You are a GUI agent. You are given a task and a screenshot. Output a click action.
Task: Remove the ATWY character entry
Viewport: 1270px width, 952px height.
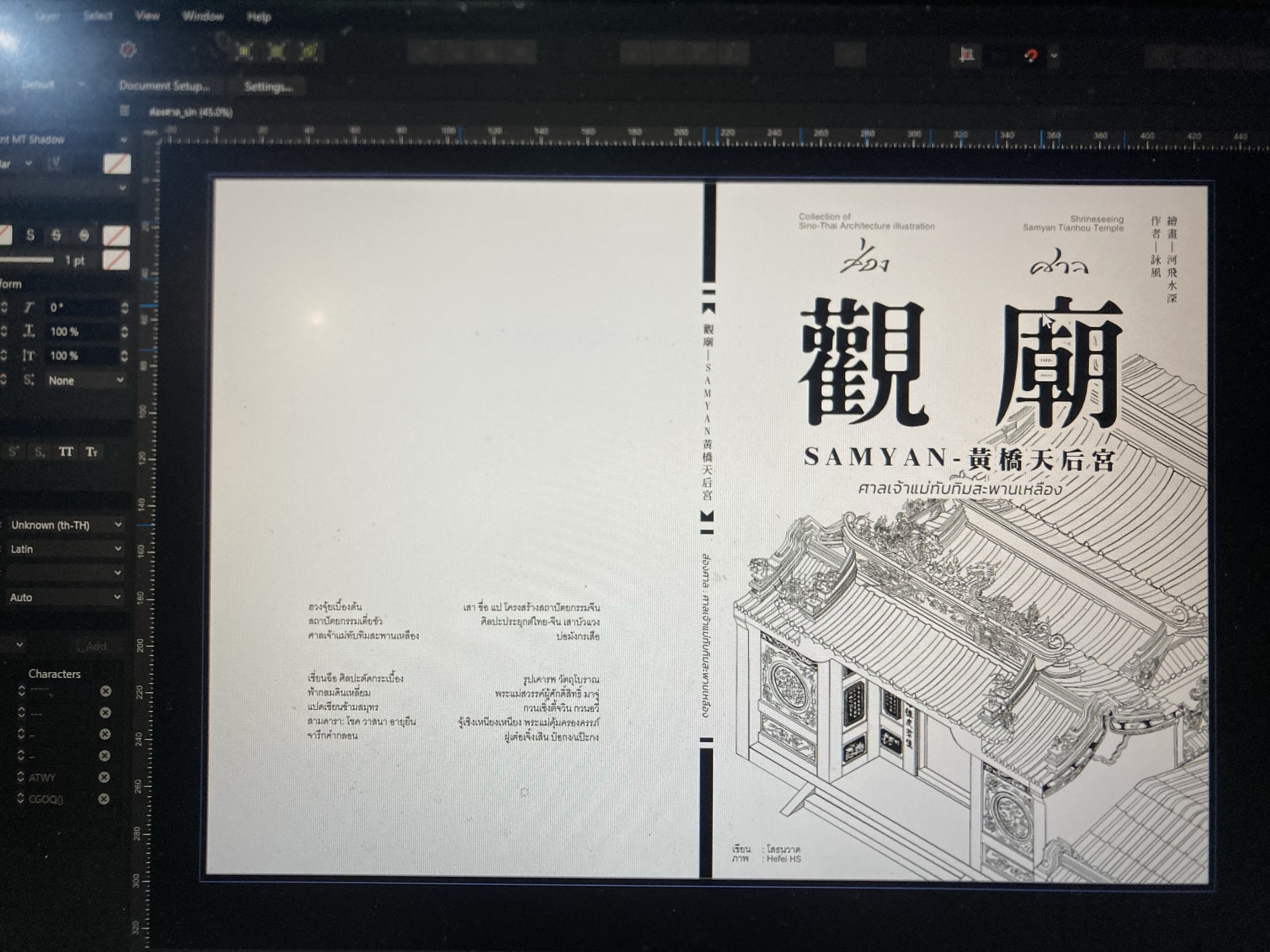click(105, 777)
